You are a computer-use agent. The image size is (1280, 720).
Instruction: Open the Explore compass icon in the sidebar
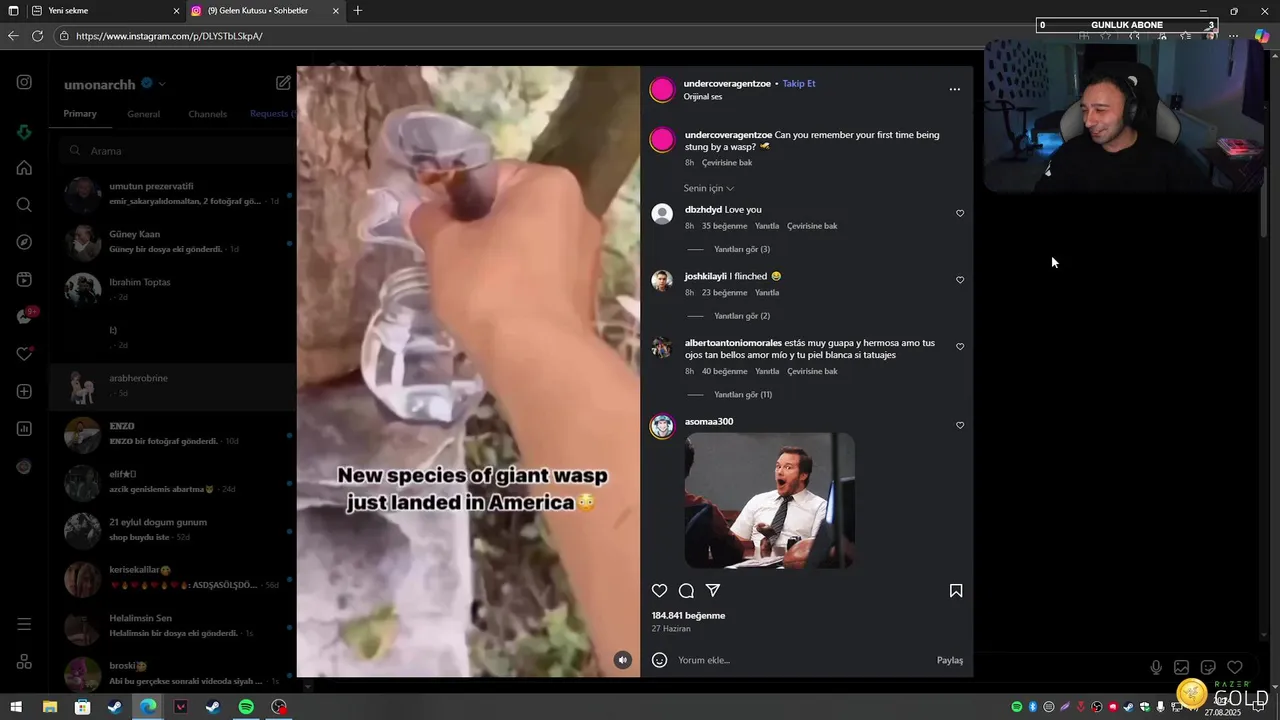[24, 242]
